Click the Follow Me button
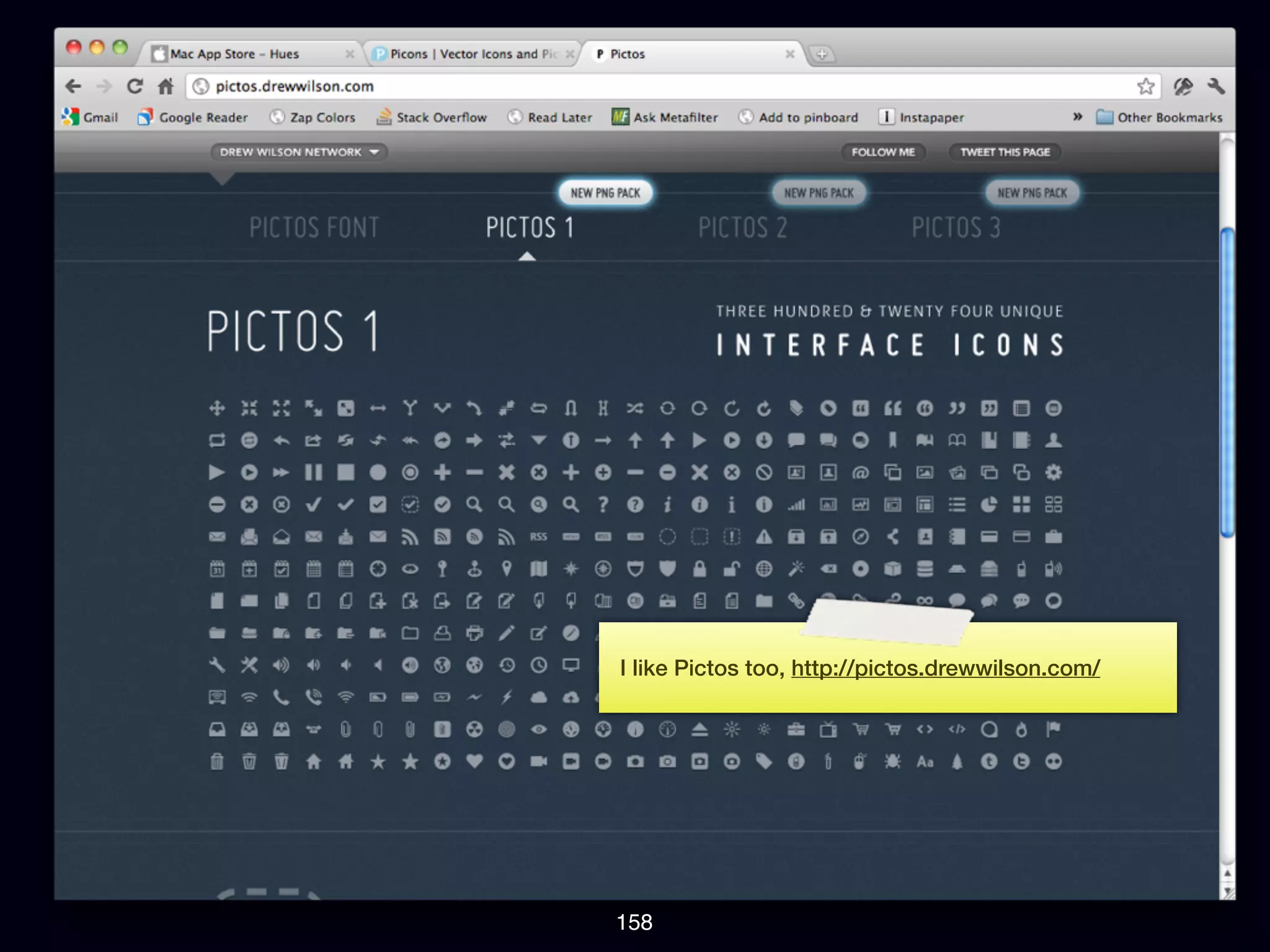Image resolution: width=1270 pixels, height=952 pixels. (x=883, y=152)
